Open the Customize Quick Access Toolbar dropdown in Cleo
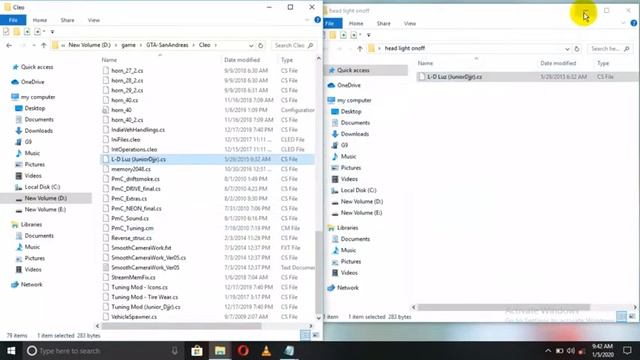The width and height of the screenshot is (640, 360). [52, 31]
